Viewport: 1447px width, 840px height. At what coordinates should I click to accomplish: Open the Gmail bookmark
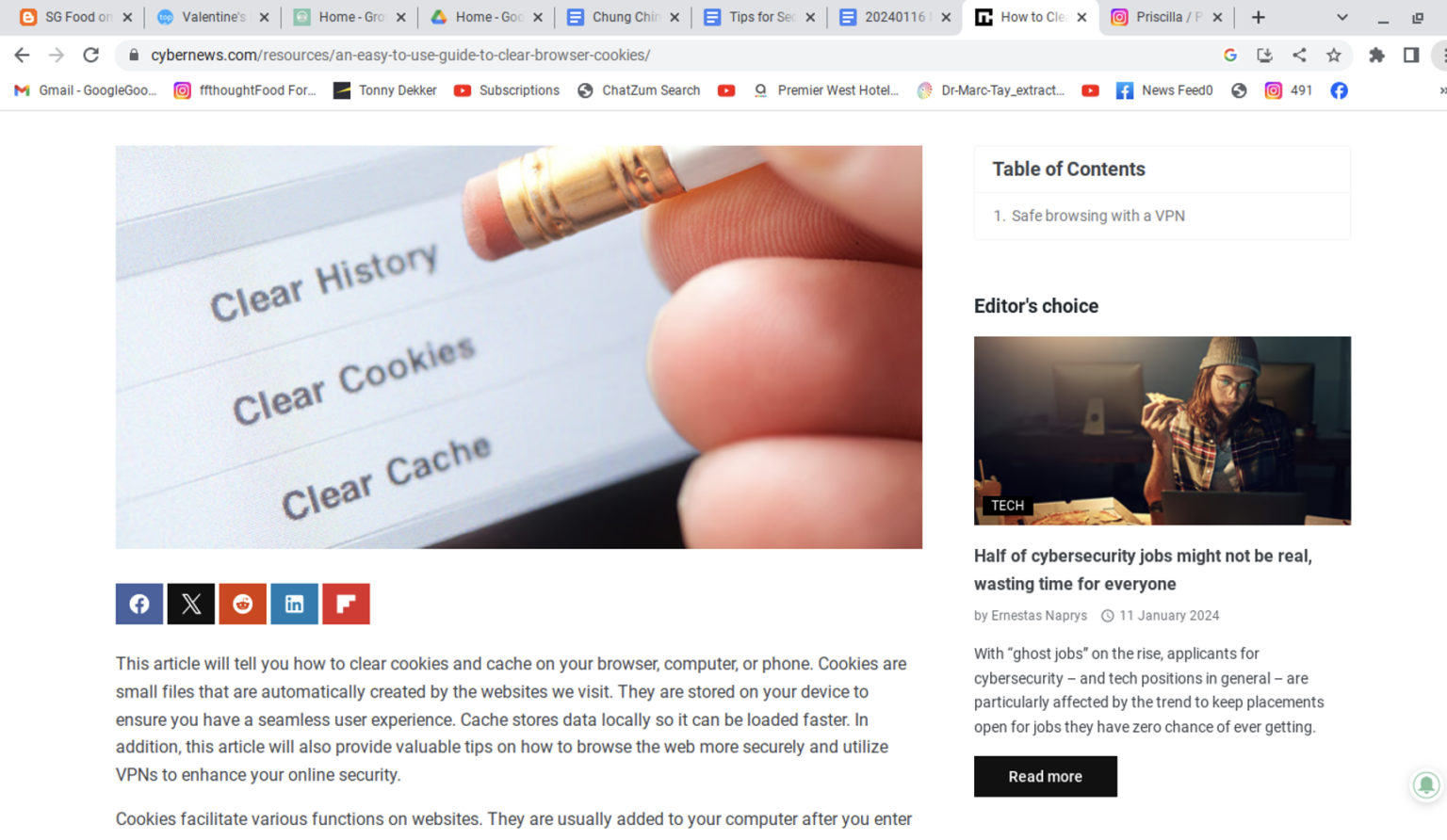point(86,90)
